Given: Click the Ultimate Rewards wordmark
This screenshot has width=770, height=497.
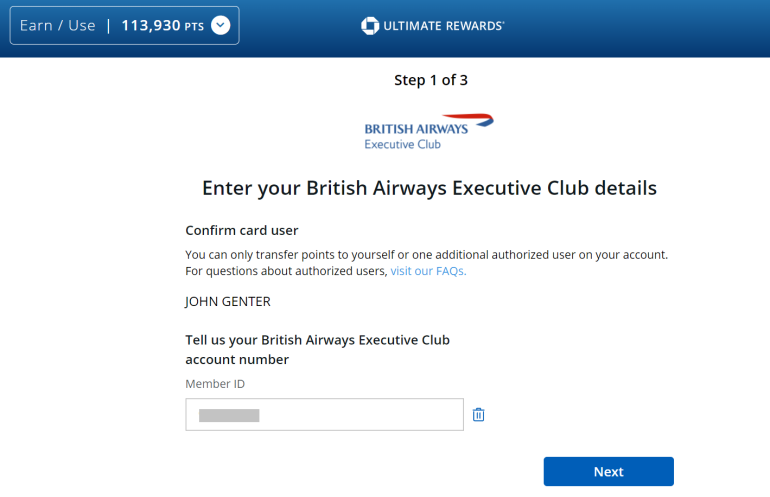Looking at the screenshot, I should click(x=444, y=26).
